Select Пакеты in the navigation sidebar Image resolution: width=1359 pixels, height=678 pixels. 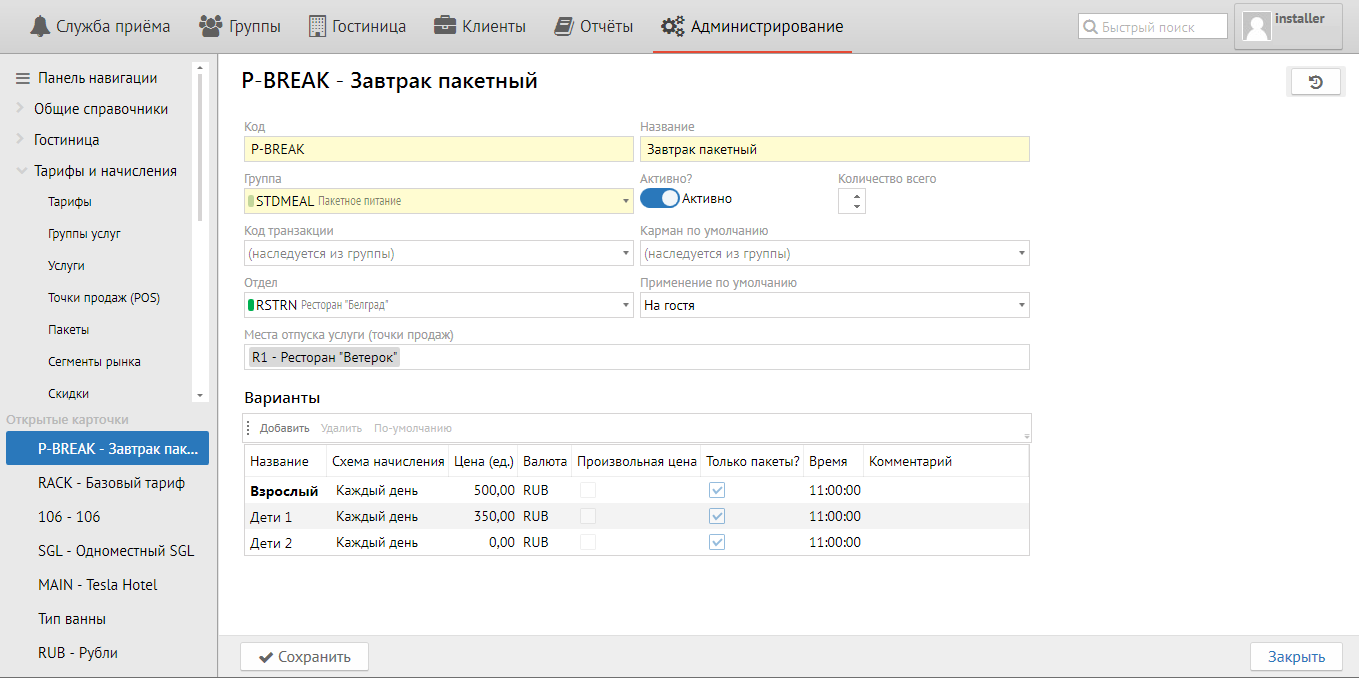coord(68,329)
